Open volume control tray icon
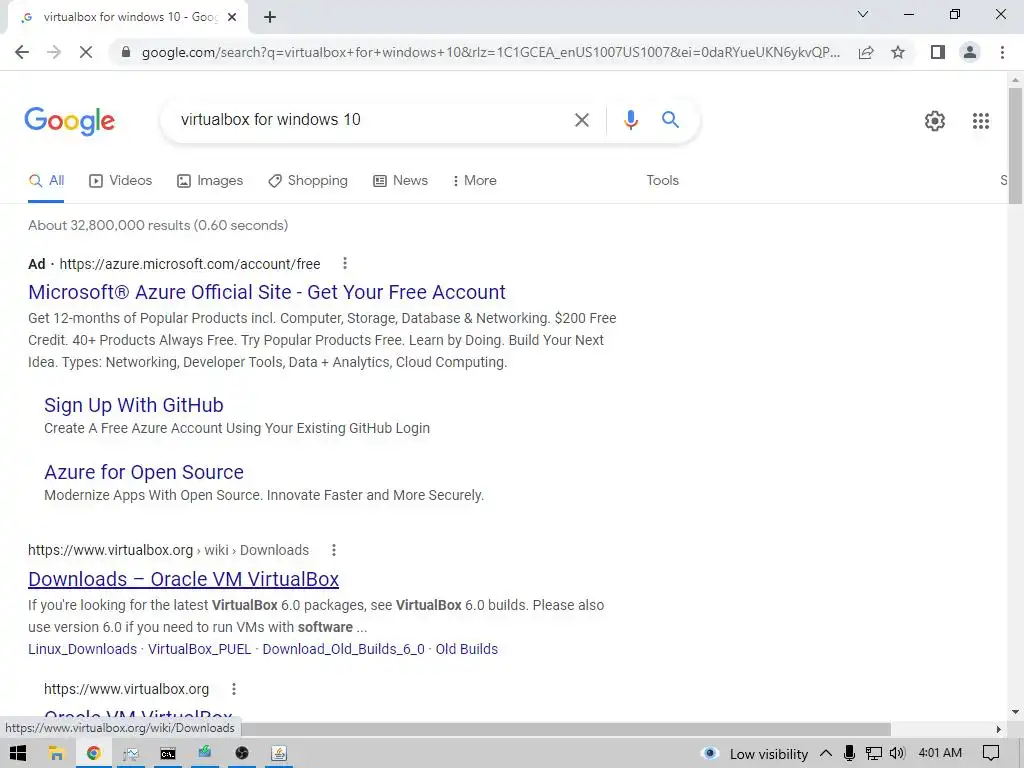This screenshot has height=768, width=1024. point(897,754)
